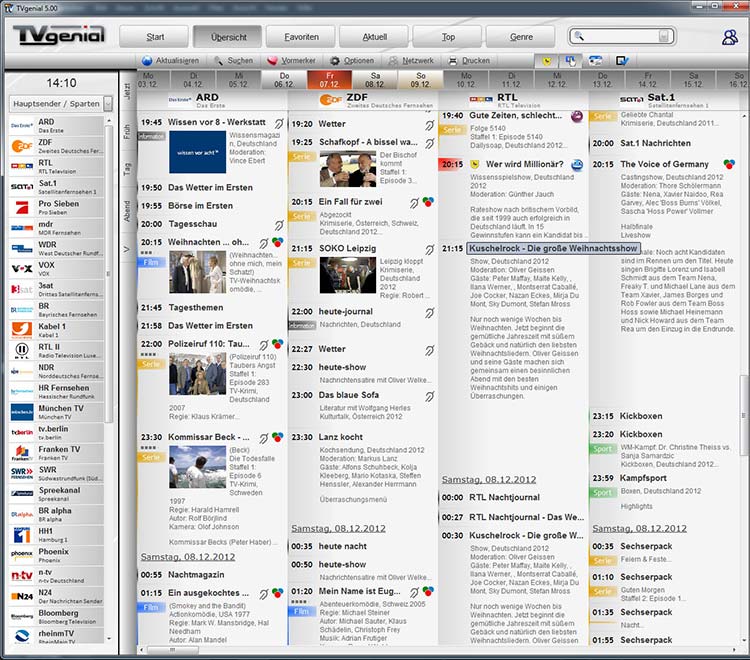Viewport: 750px width, 660px height.
Task: Open Vormerker via the heart icon
Action: [x=272, y=61]
